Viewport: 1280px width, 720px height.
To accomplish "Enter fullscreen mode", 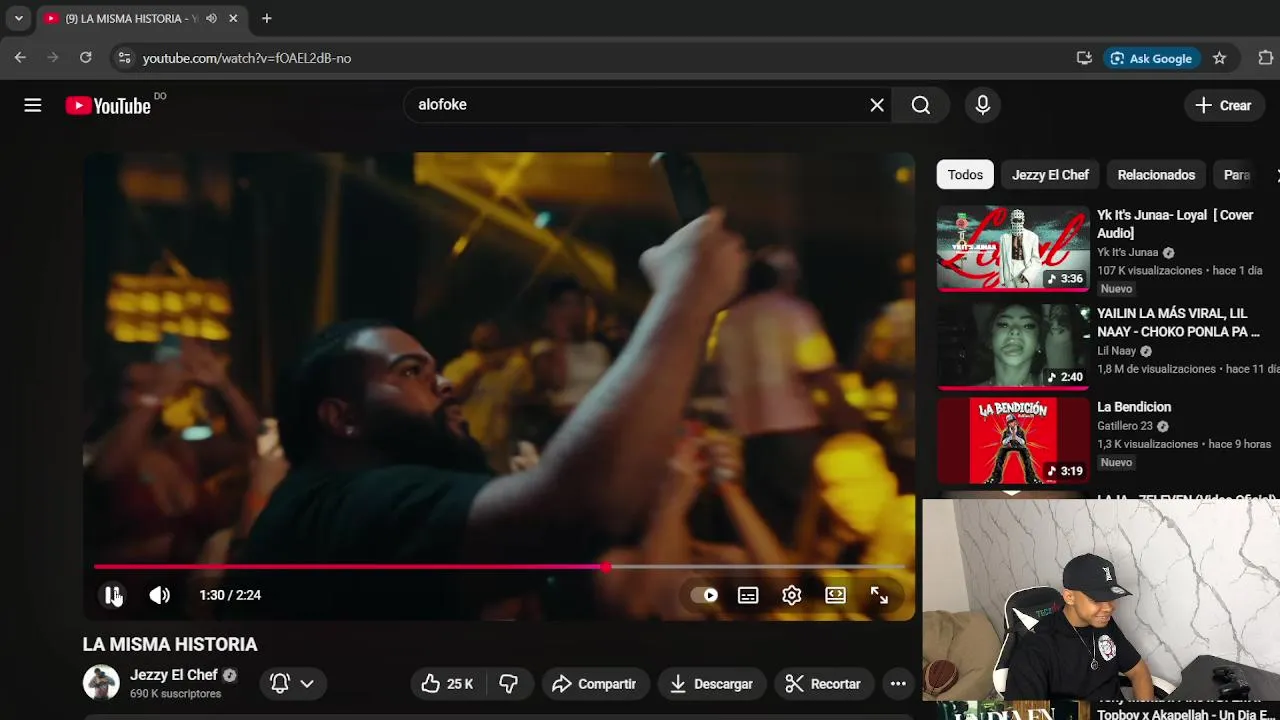I will pyautogui.click(x=879, y=595).
